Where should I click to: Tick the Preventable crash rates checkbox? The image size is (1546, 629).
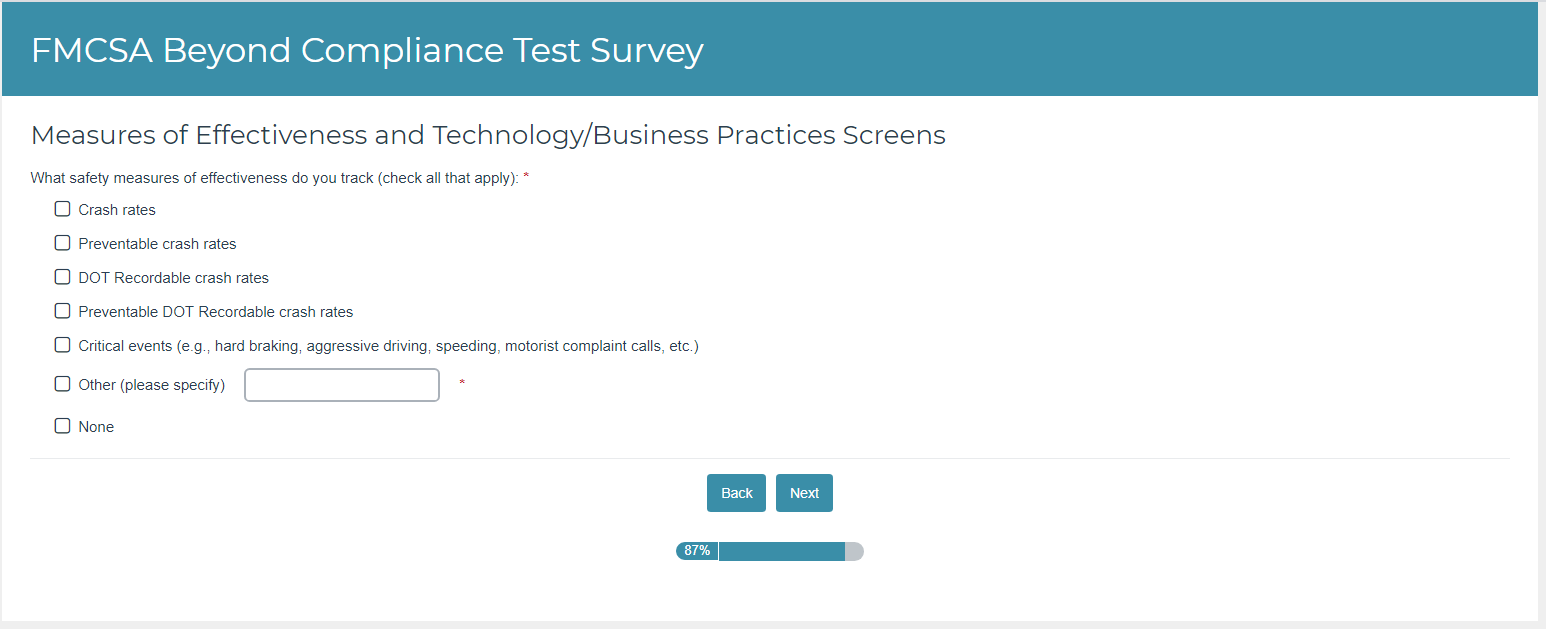click(62, 243)
